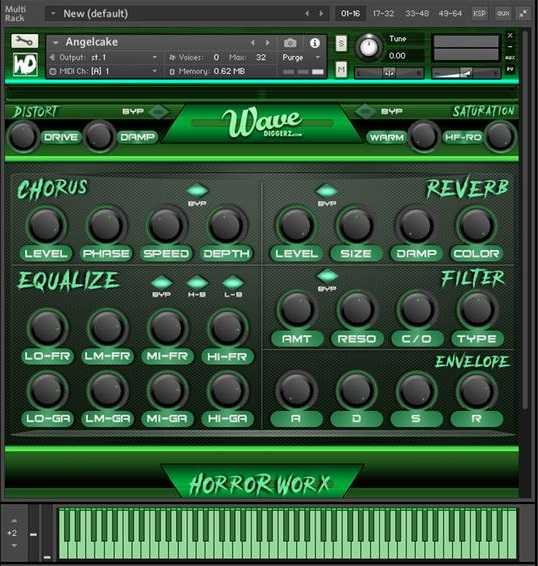
Task: Open the MIDI Ch [A] 1 dropdown
Action: (155, 71)
